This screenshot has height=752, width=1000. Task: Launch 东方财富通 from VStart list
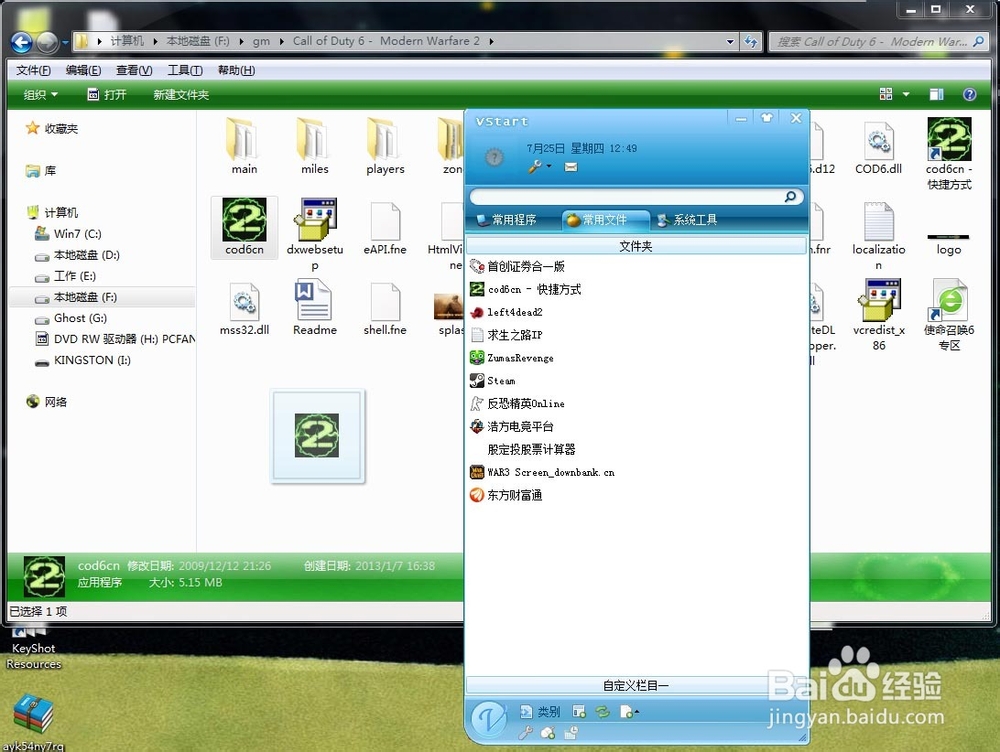[506, 496]
